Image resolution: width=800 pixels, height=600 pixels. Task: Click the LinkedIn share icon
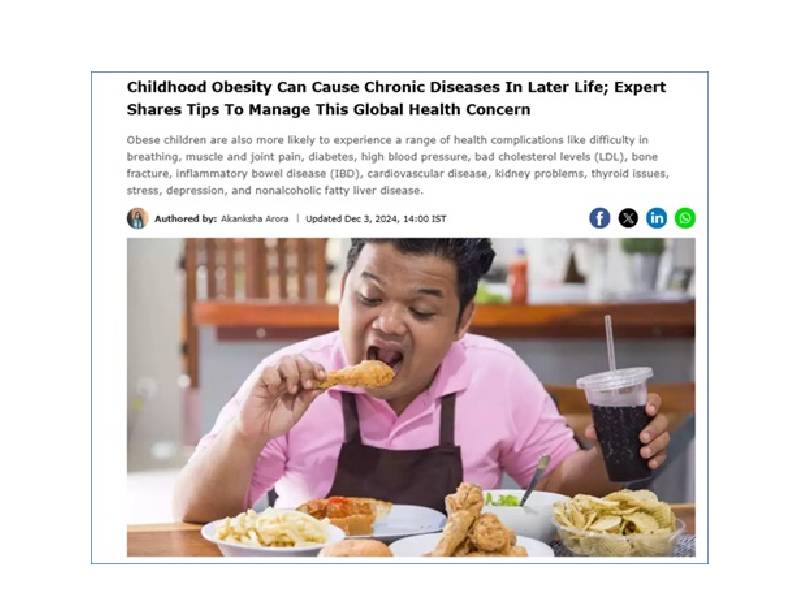tap(657, 218)
